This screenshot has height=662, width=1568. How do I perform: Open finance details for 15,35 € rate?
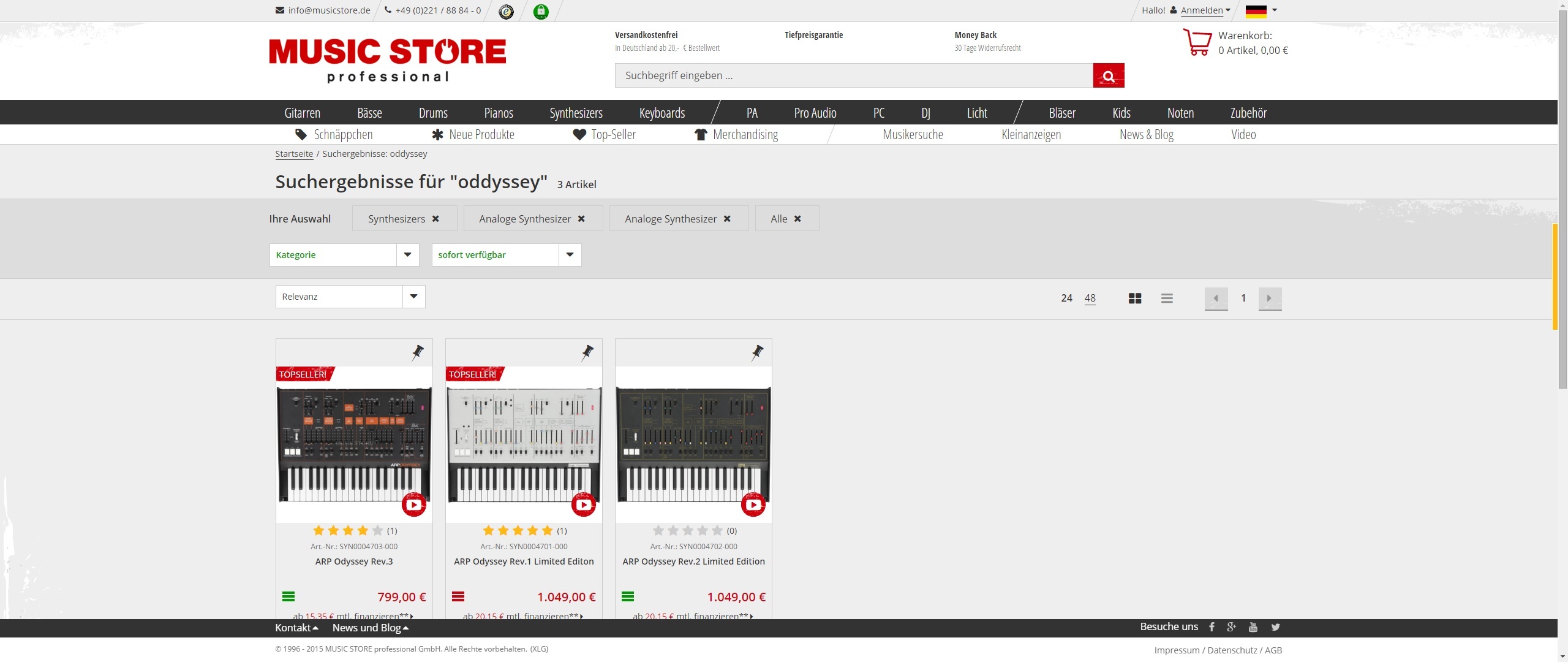coord(353,616)
